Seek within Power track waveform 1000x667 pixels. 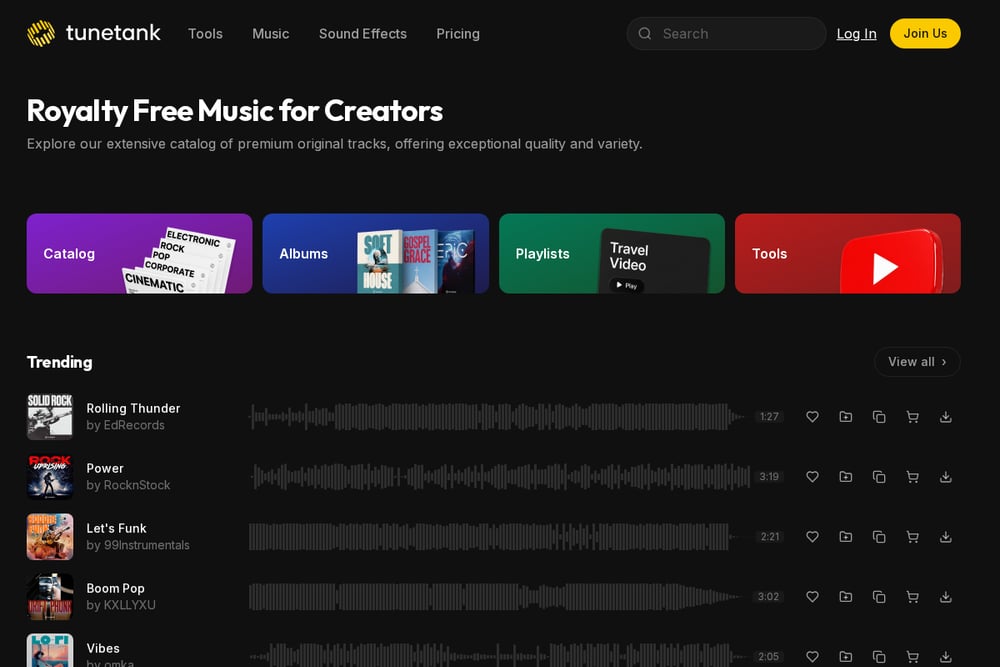[501, 477]
